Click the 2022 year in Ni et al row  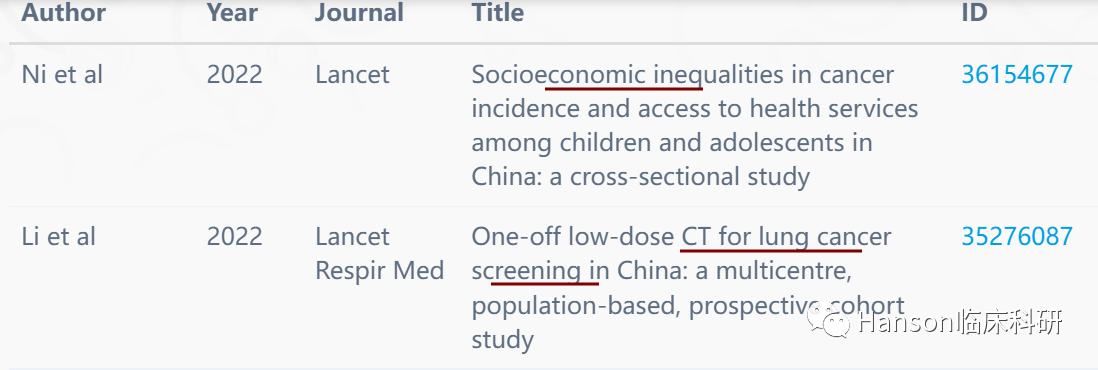pos(235,74)
